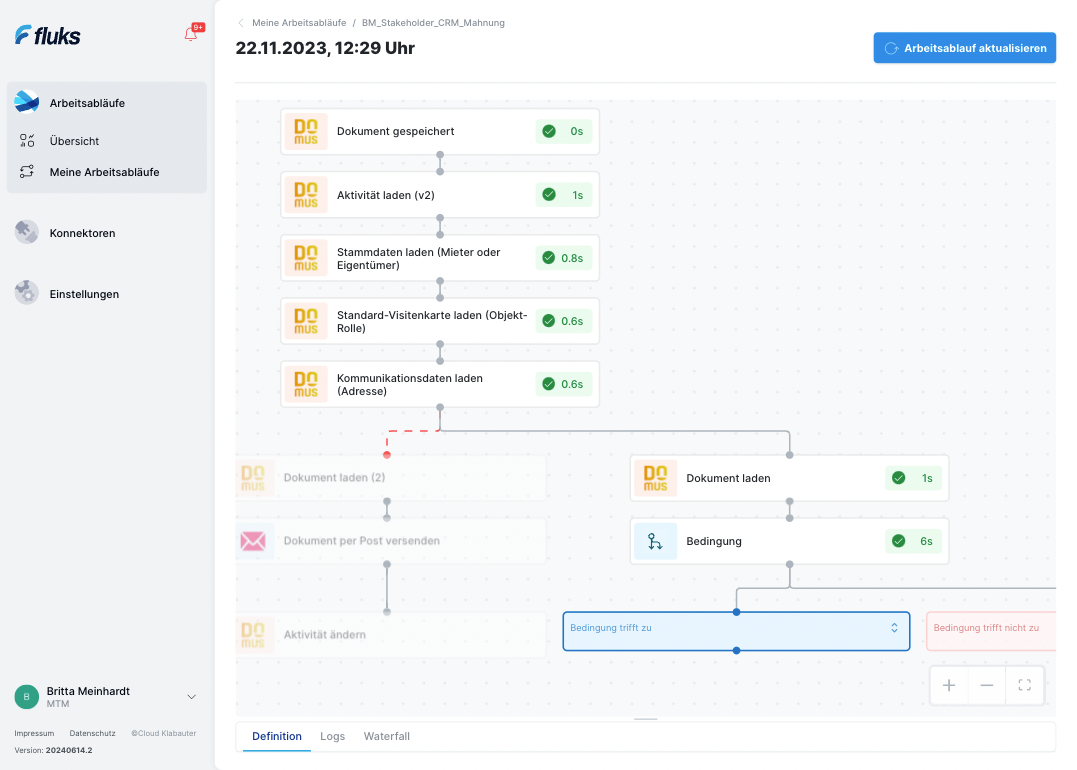
Task: Expand the Bedingung trifft zu selector
Action: [x=894, y=628]
